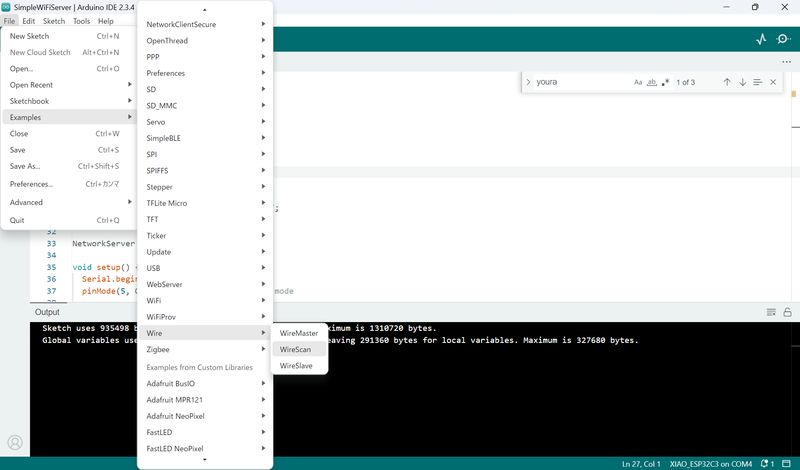Expand Adafruit NeoPixel examples
The image size is (800, 470).
click(x=205, y=416)
